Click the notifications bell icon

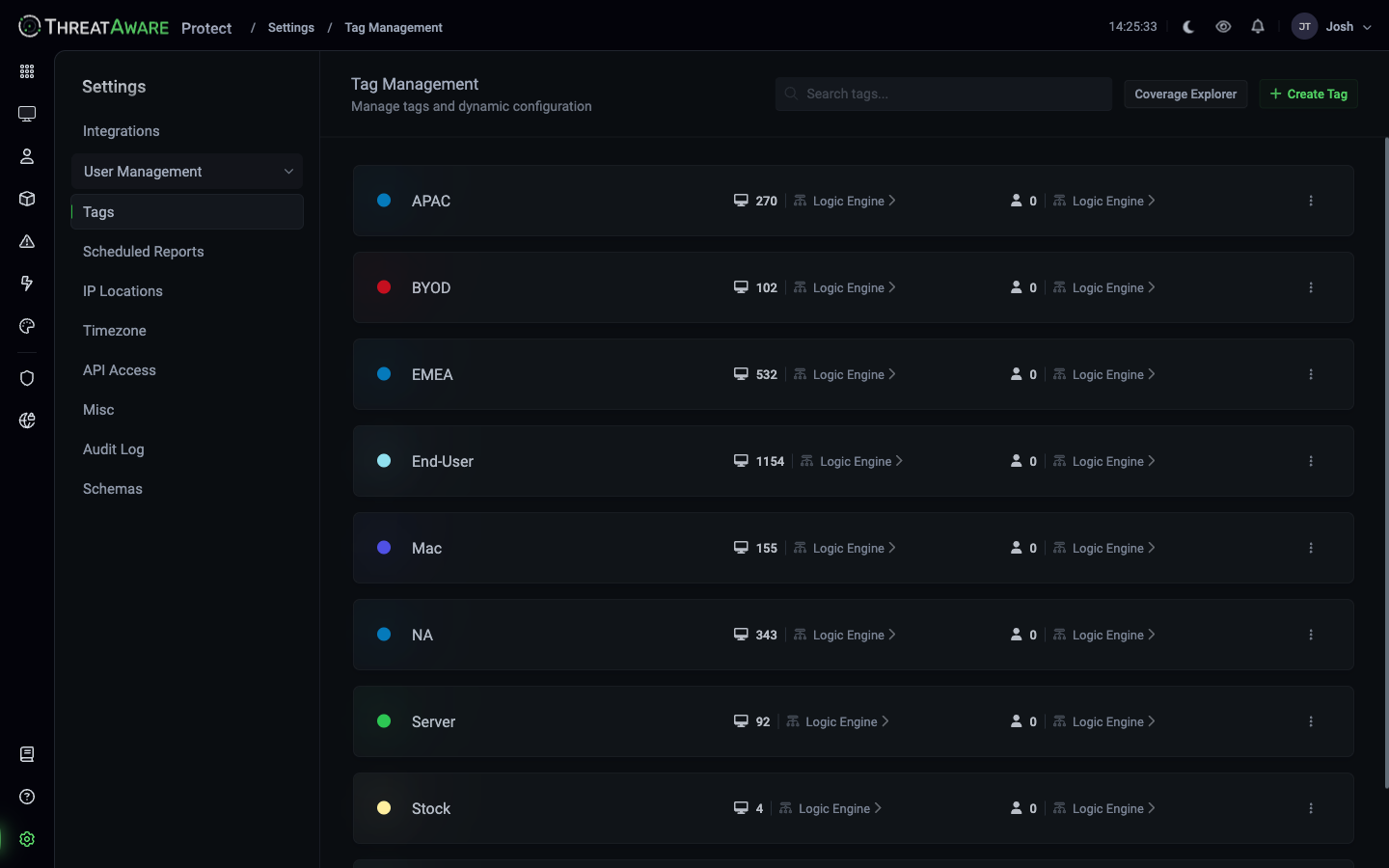pos(1258,27)
